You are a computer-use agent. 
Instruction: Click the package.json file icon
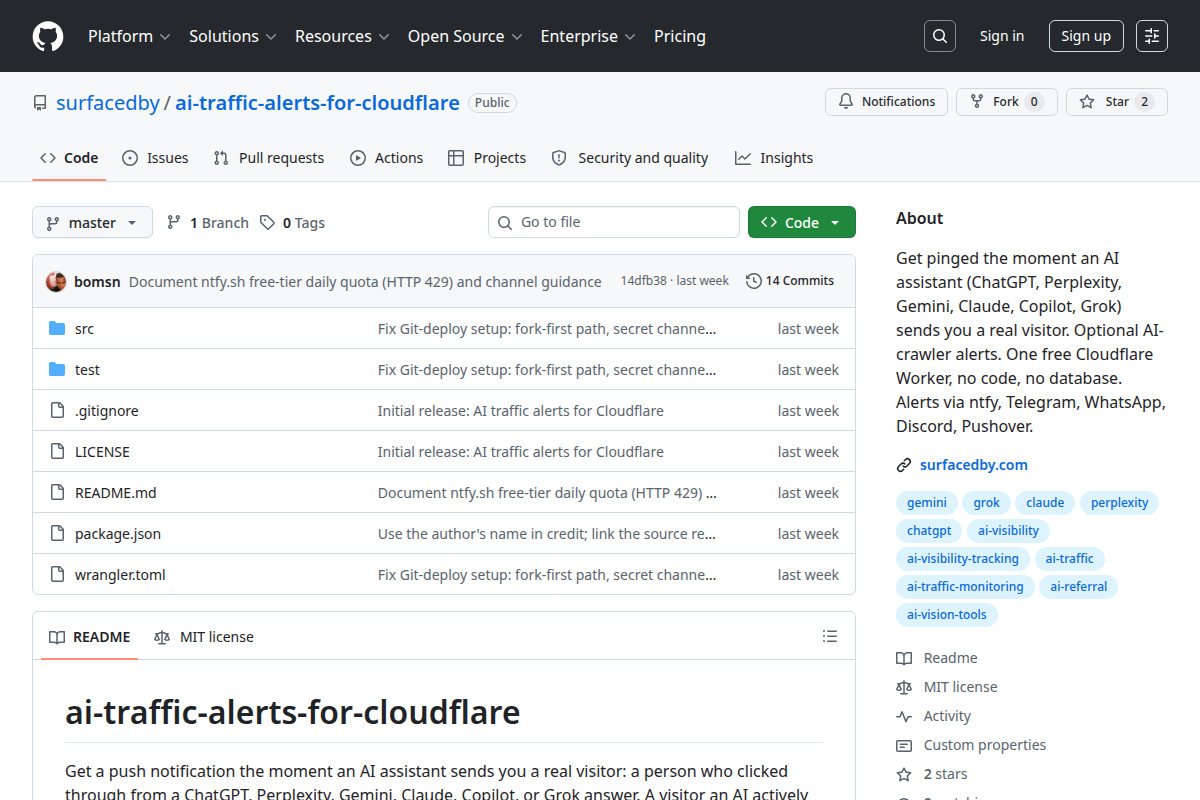[57, 534]
